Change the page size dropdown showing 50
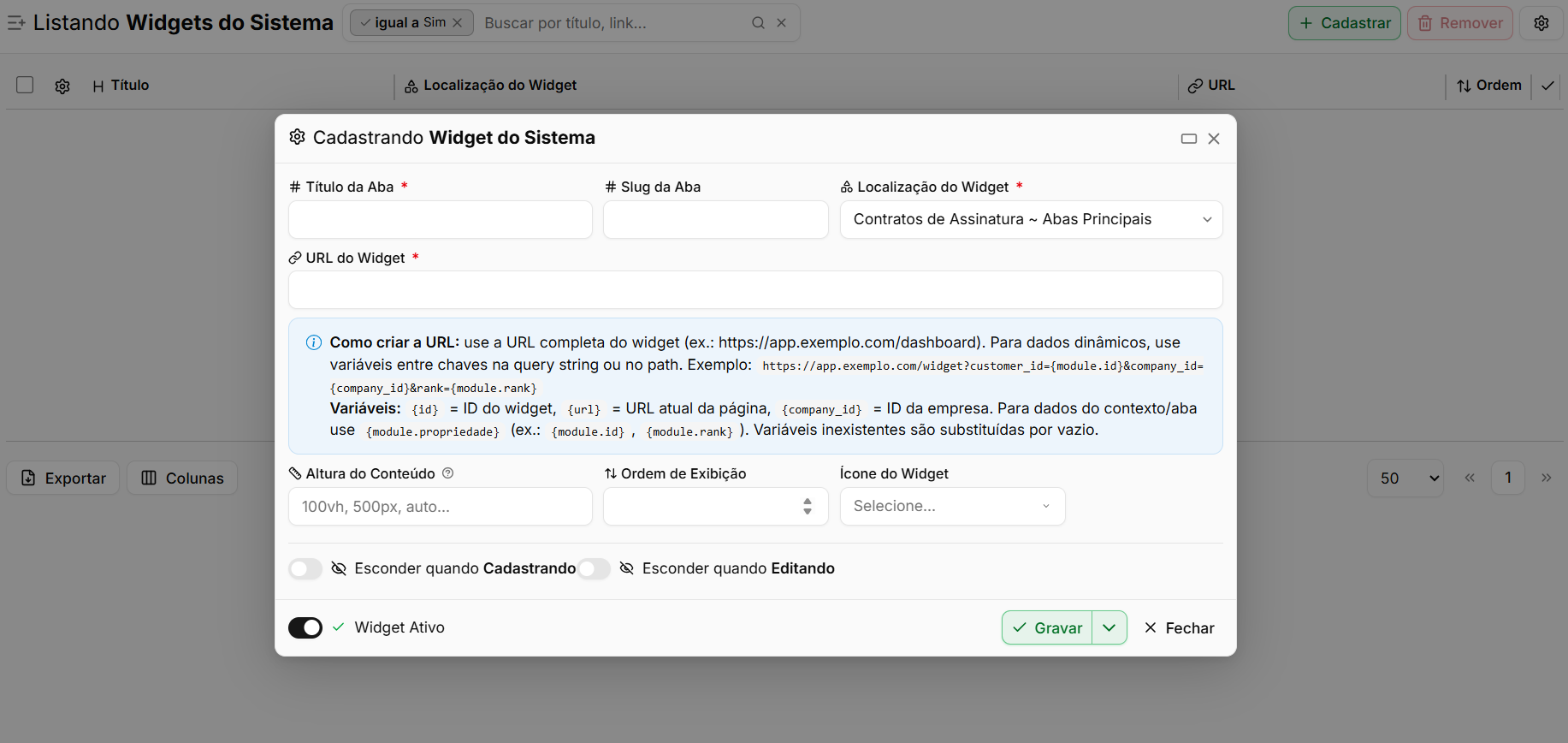This screenshot has height=743, width=1568. pyautogui.click(x=1405, y=478)
